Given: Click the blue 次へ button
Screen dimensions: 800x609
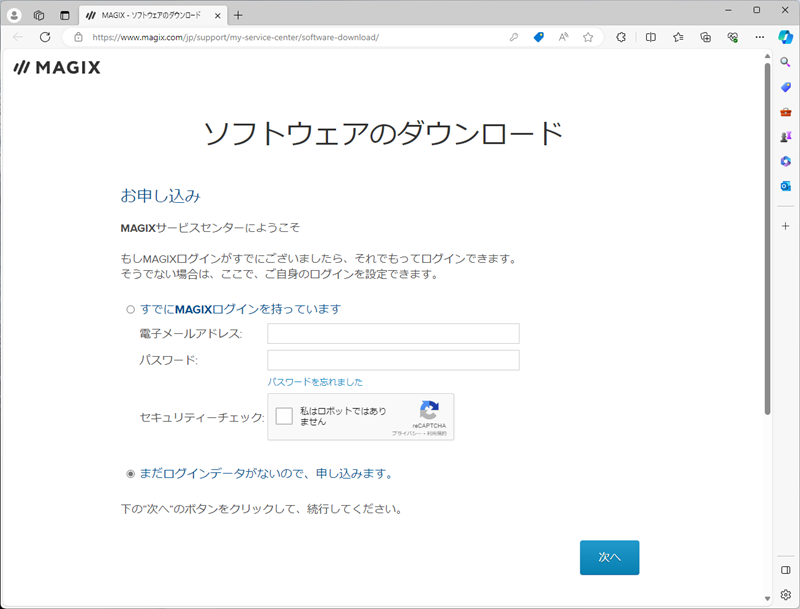Looking at the screenshot, I should coord(609,557).
